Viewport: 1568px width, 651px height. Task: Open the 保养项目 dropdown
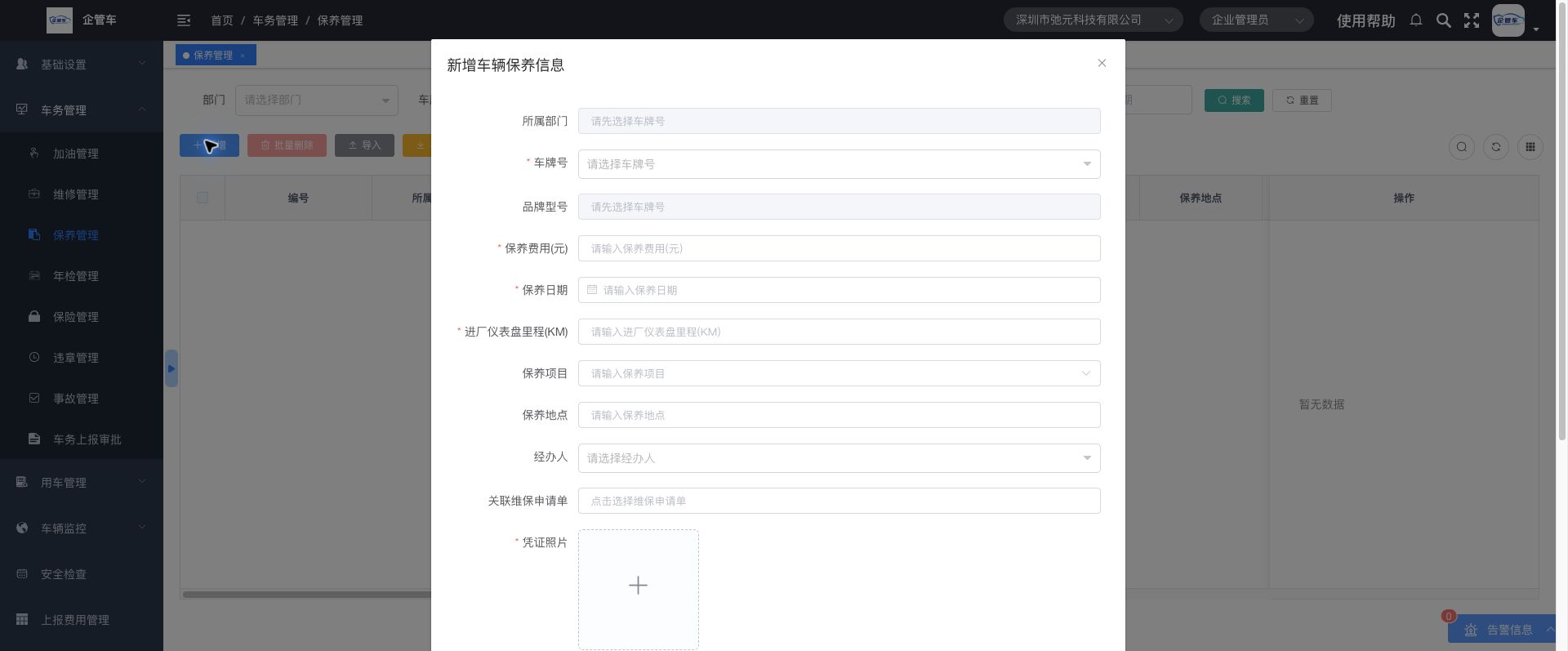839,373
